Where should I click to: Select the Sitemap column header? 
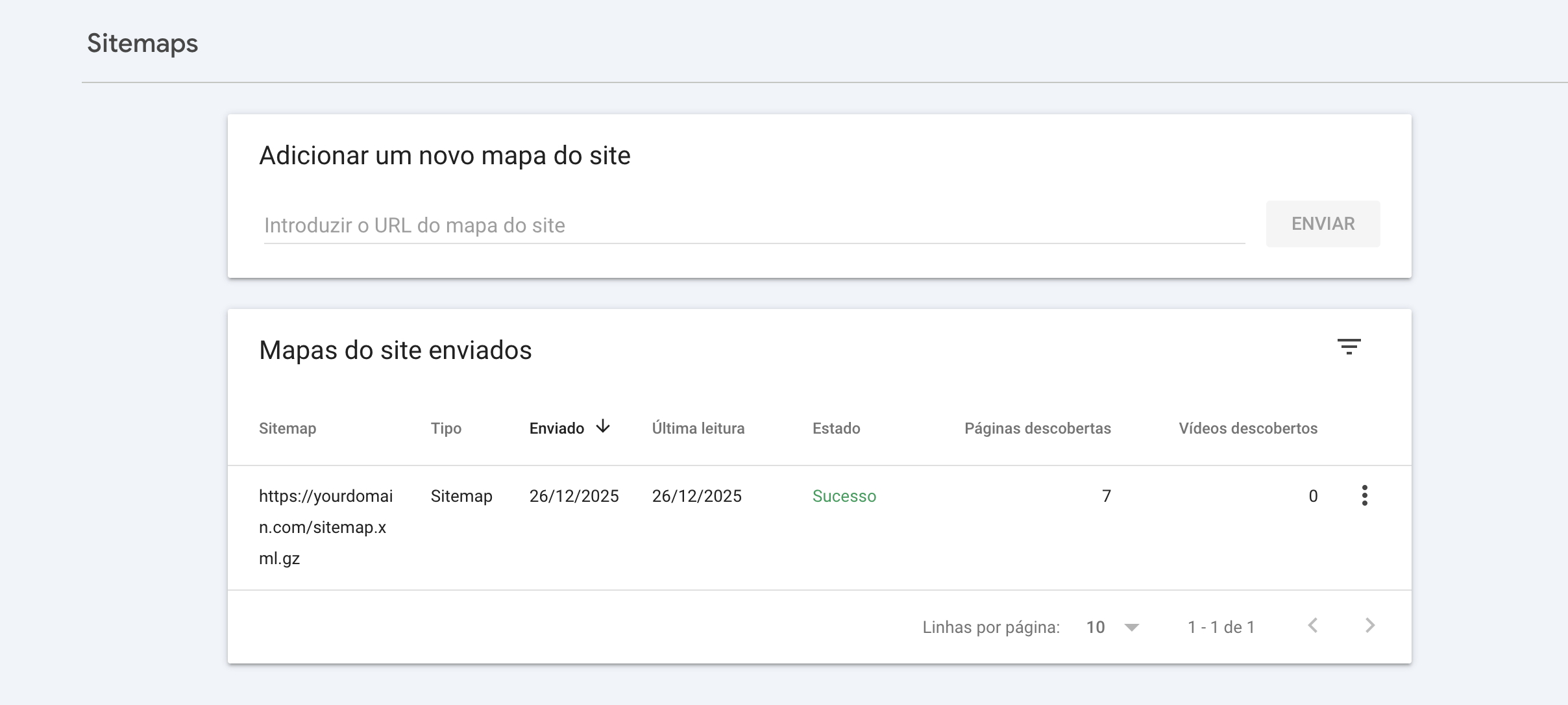pos(288,428)
